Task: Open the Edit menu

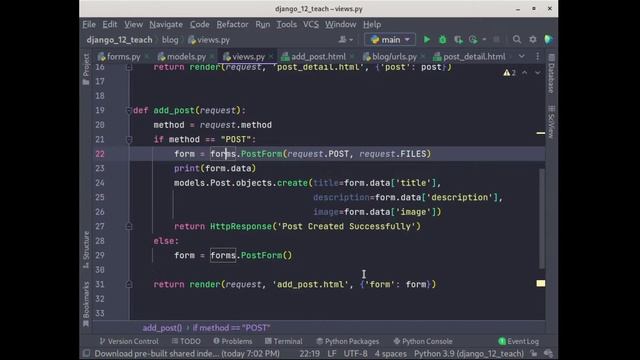Action: [109, 24]
